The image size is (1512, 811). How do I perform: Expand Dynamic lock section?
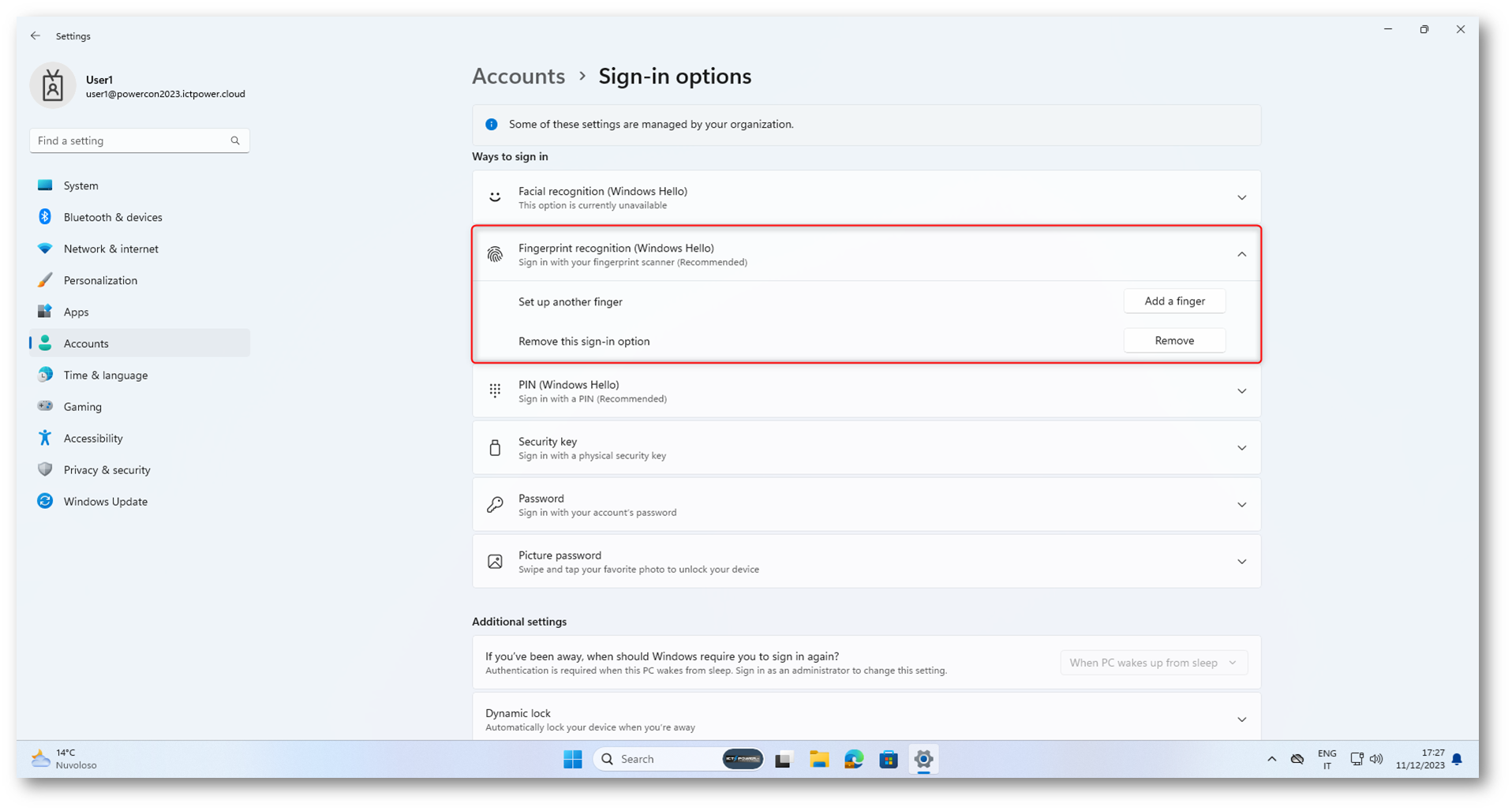pyautogui.click(x=1241, y=719)
